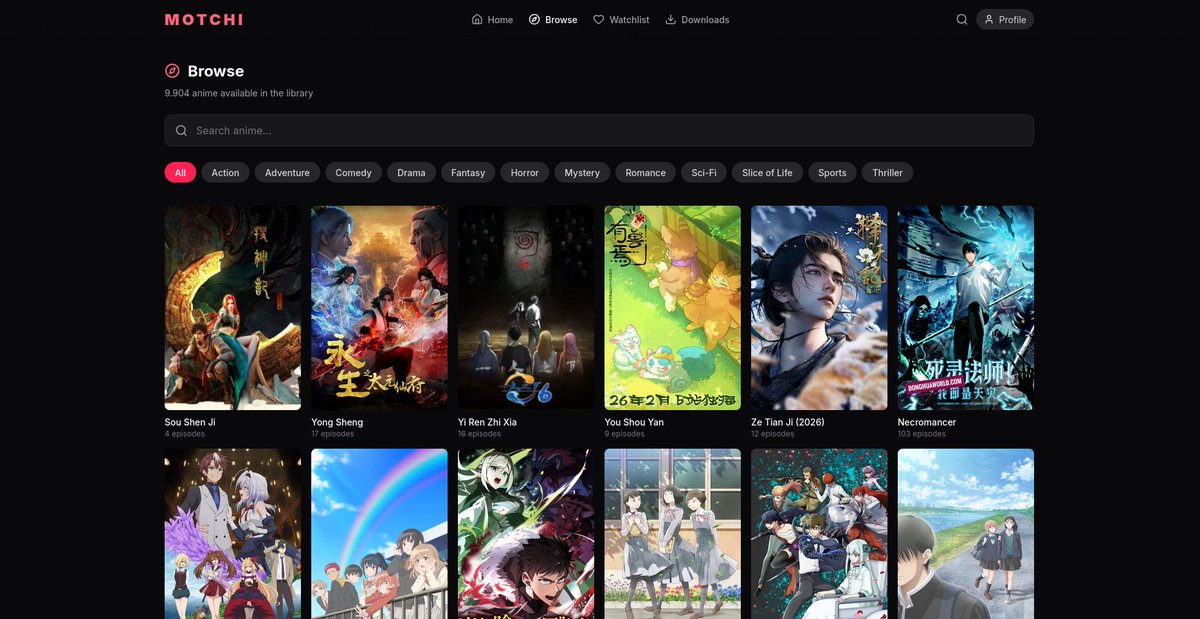
Task: Filter by Mystery genre
Action: click(582, 172)
